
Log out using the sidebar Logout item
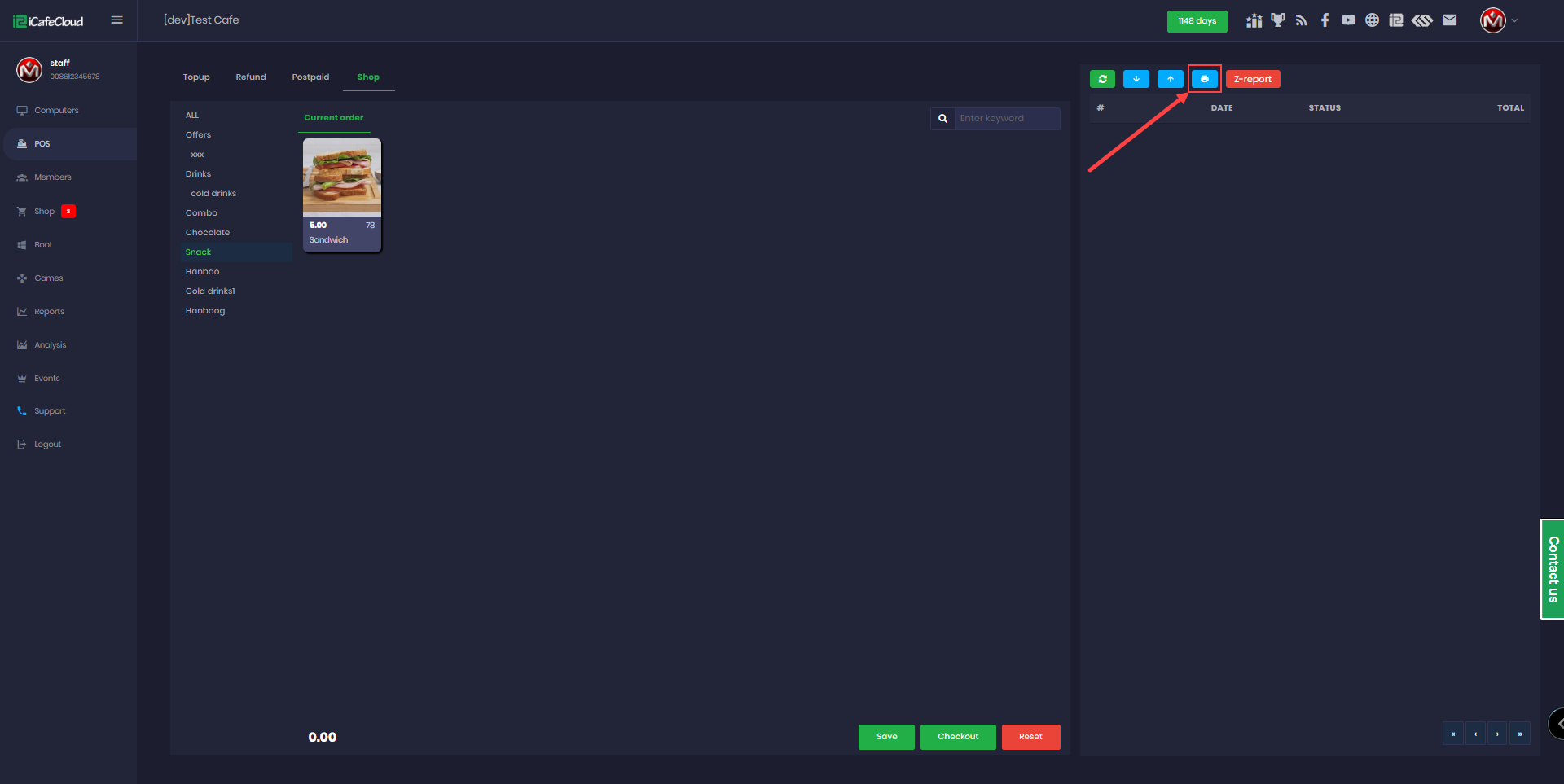click(x=68, y=445)
